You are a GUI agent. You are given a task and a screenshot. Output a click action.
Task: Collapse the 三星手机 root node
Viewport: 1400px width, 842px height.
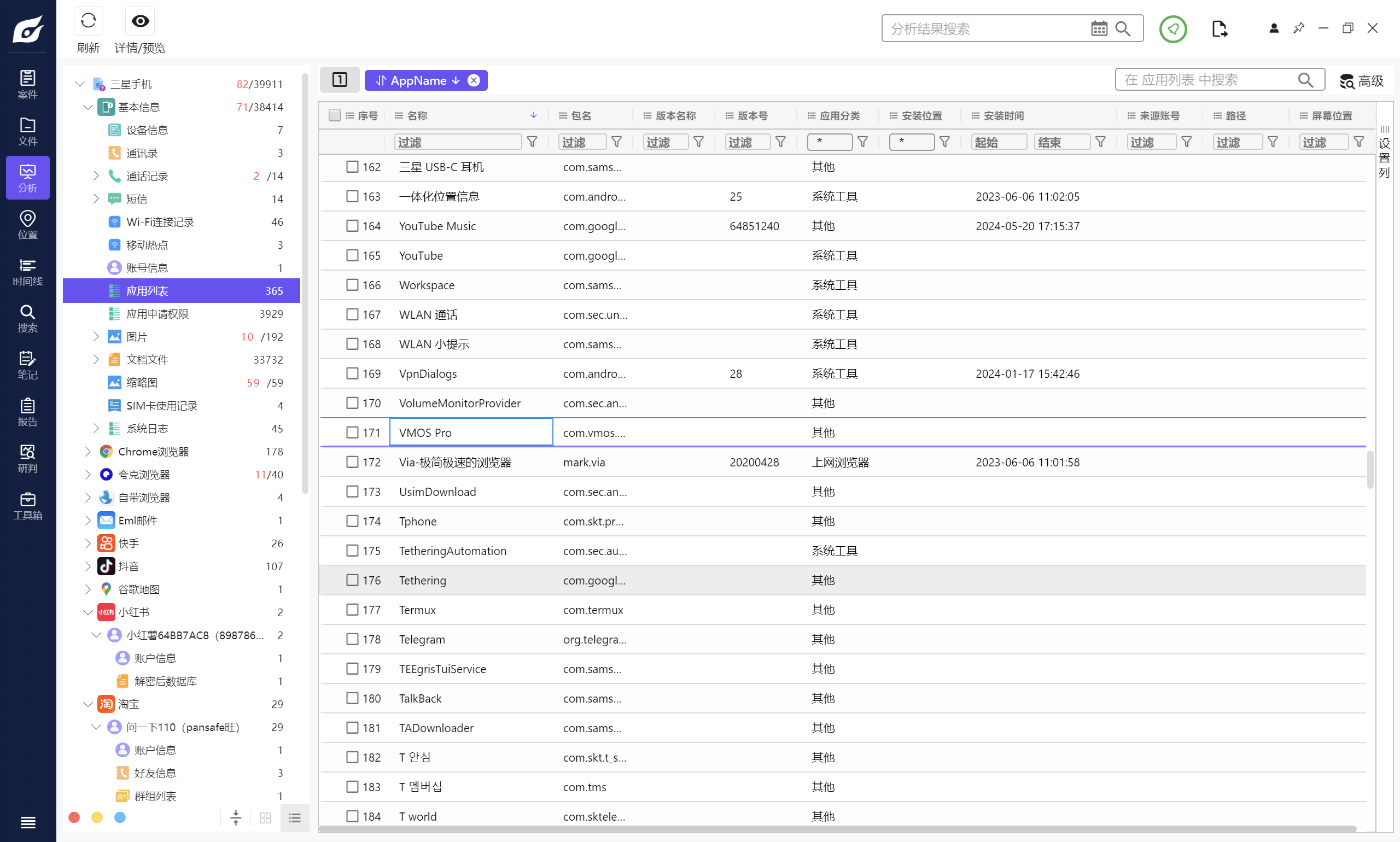pyautogui.click(x=80, y=84)
